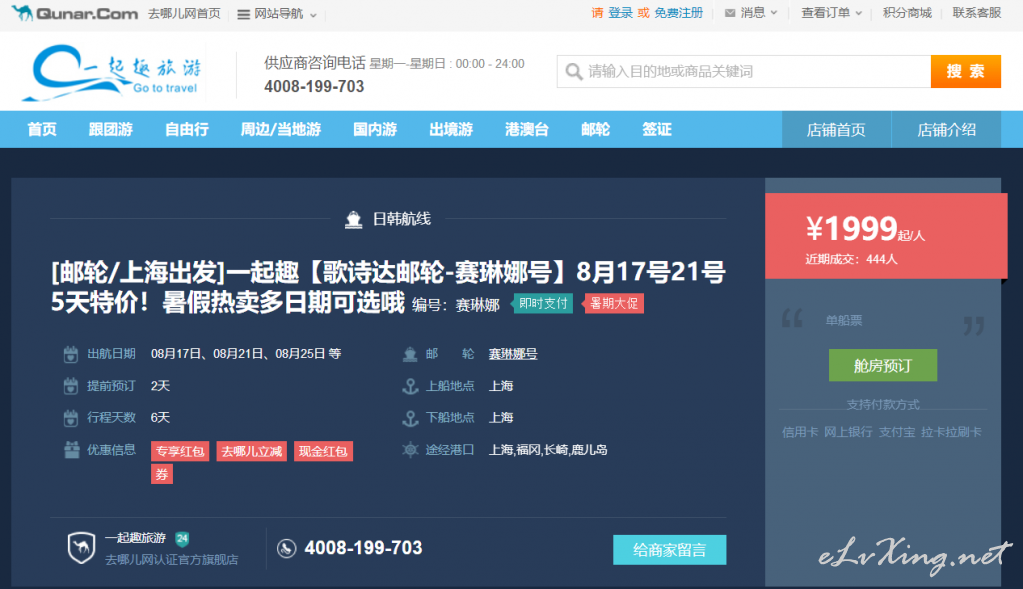This screenshot has height=589, width=1023.
Task: Focus the destination keyword search field
Action: pos(744,71)
